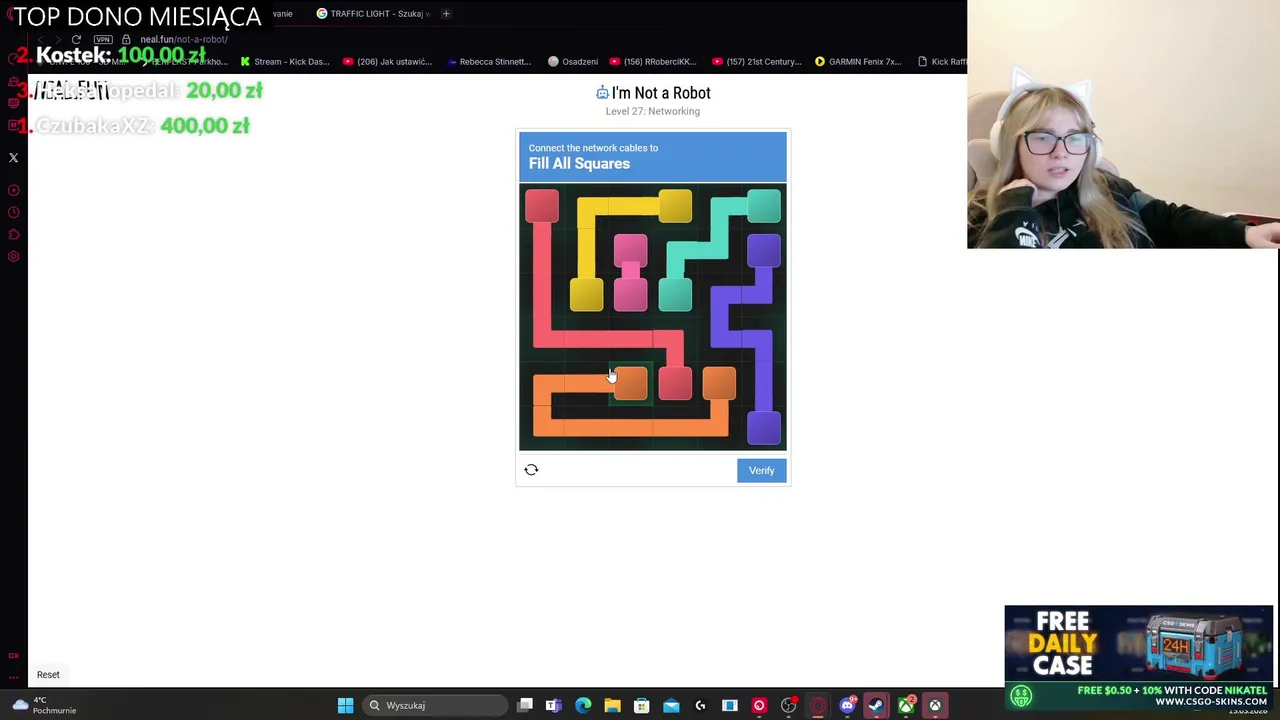Switch to Opera GX in the taskbar
The height and width of the screenshot is (720, 1280).
point(818,706)
